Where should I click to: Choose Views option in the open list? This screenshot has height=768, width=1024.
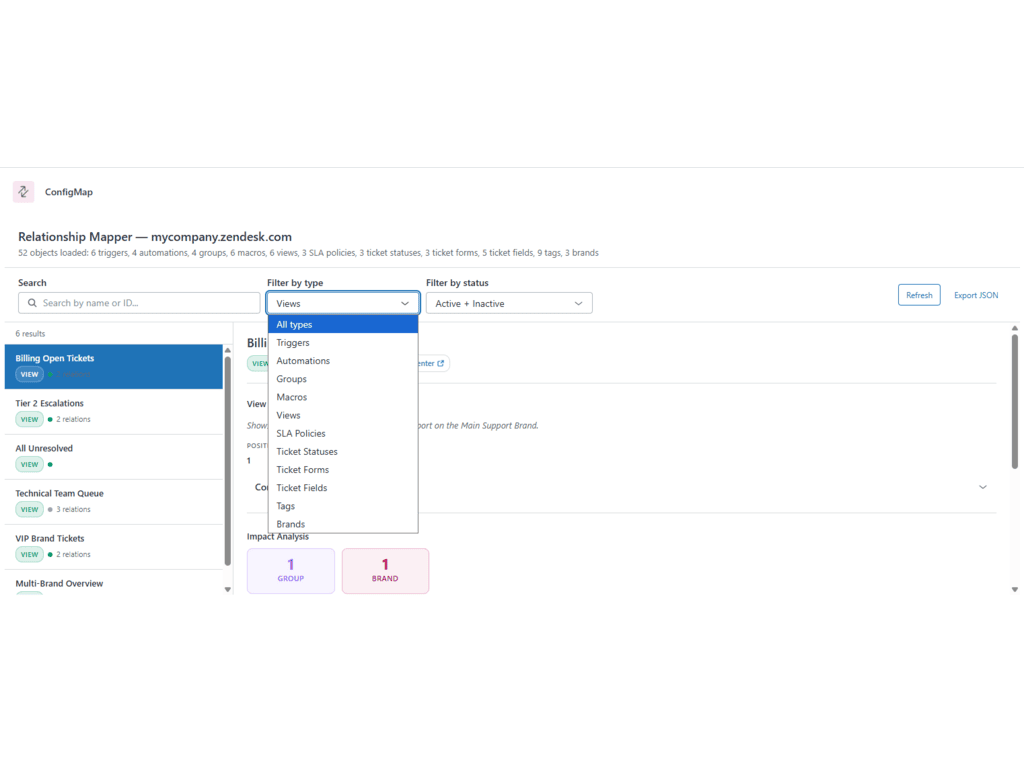point(343,415)
